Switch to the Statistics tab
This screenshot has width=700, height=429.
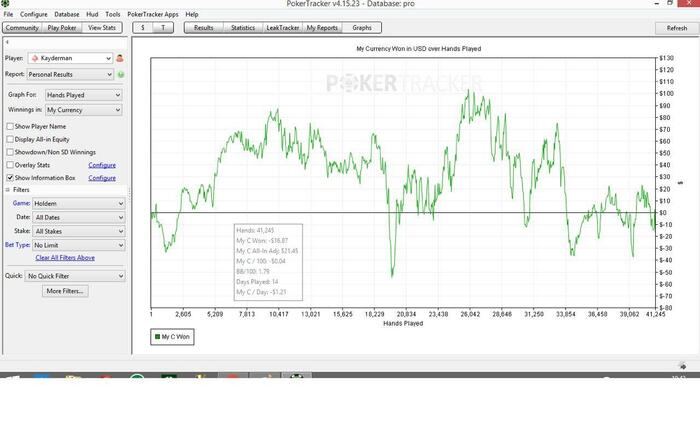click(x=243, y=28)
